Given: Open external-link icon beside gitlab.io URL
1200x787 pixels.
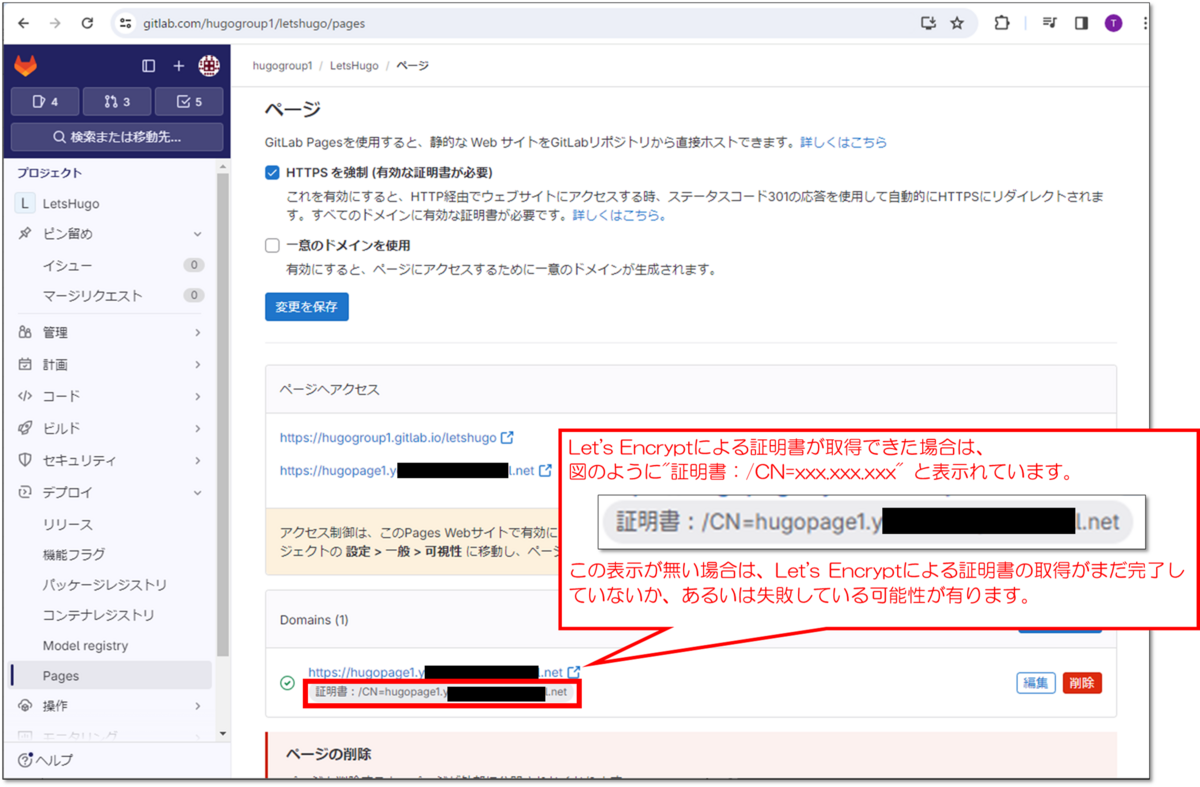Looking at the screenshot, I should (507, 438).
